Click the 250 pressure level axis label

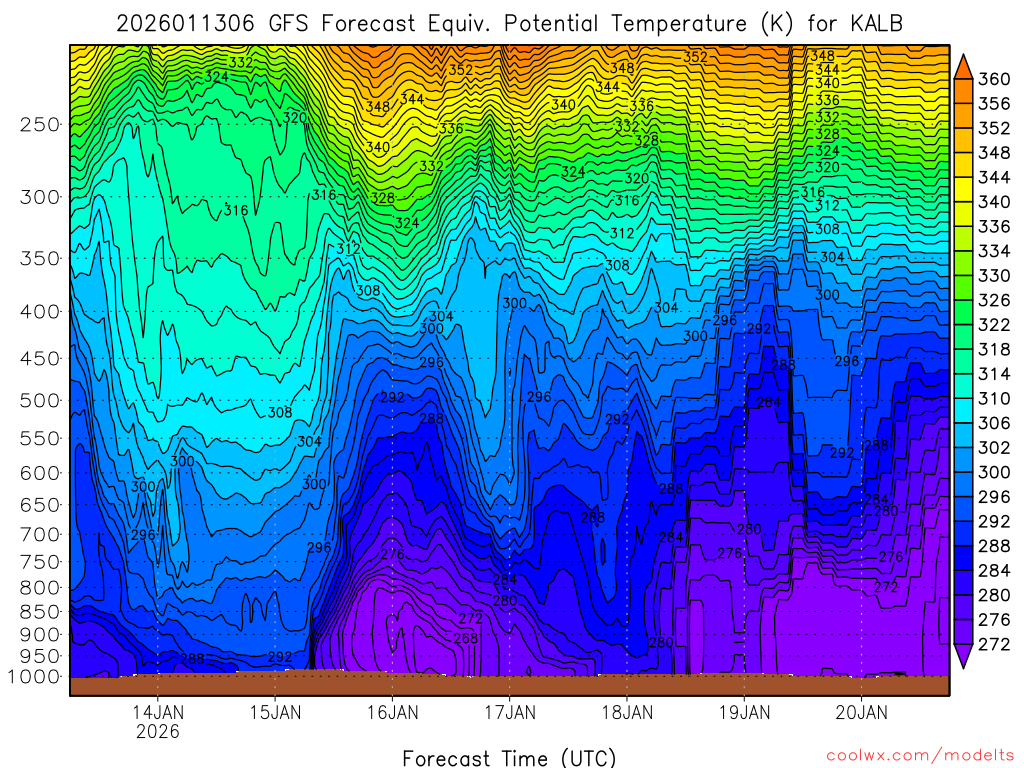[x=40, y=124]
